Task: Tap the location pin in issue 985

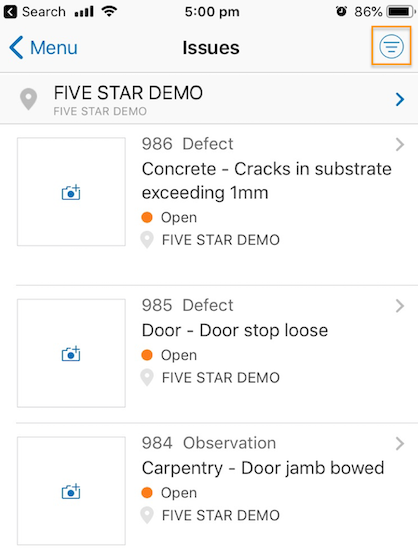Action: 147,378
